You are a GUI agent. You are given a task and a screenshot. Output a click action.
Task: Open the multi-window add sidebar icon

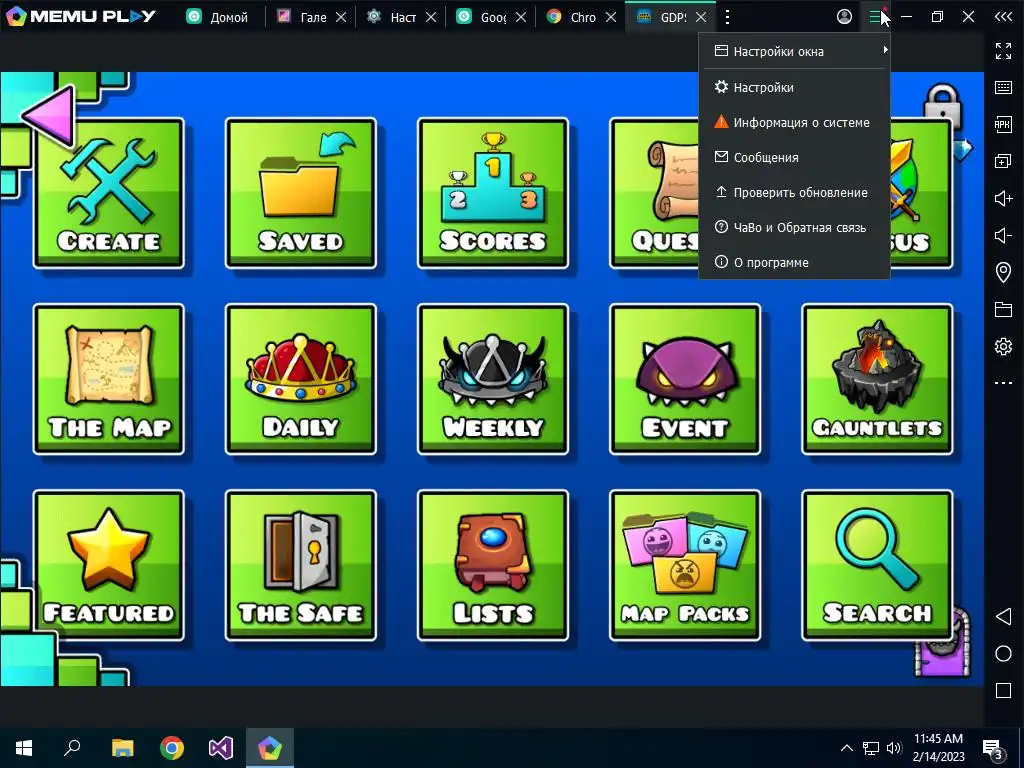point(1003,161)
